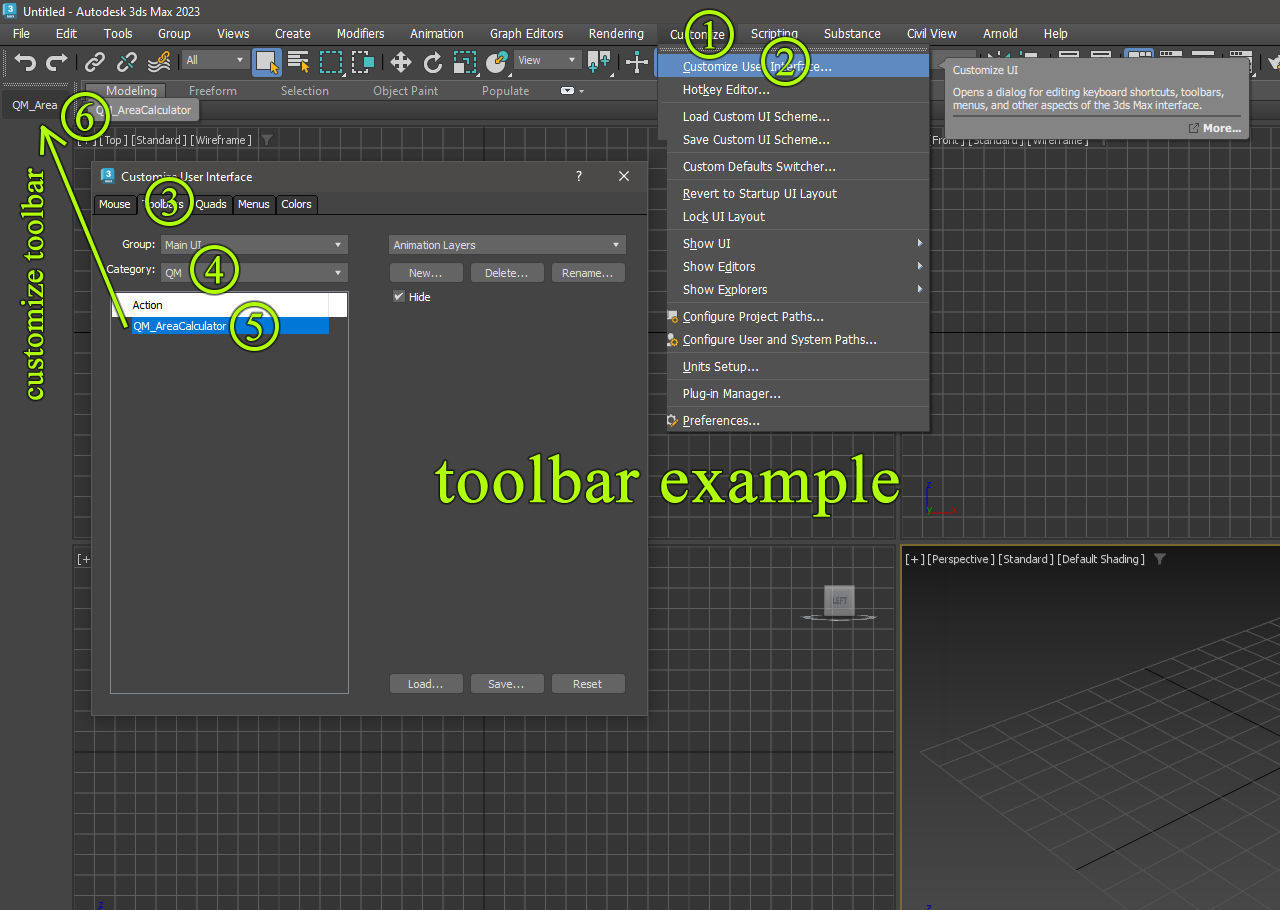The width and height of the screenshot is (1280, 910).
Task: Open the Group Main UI dropdown
Action: (x=255, y=245)
